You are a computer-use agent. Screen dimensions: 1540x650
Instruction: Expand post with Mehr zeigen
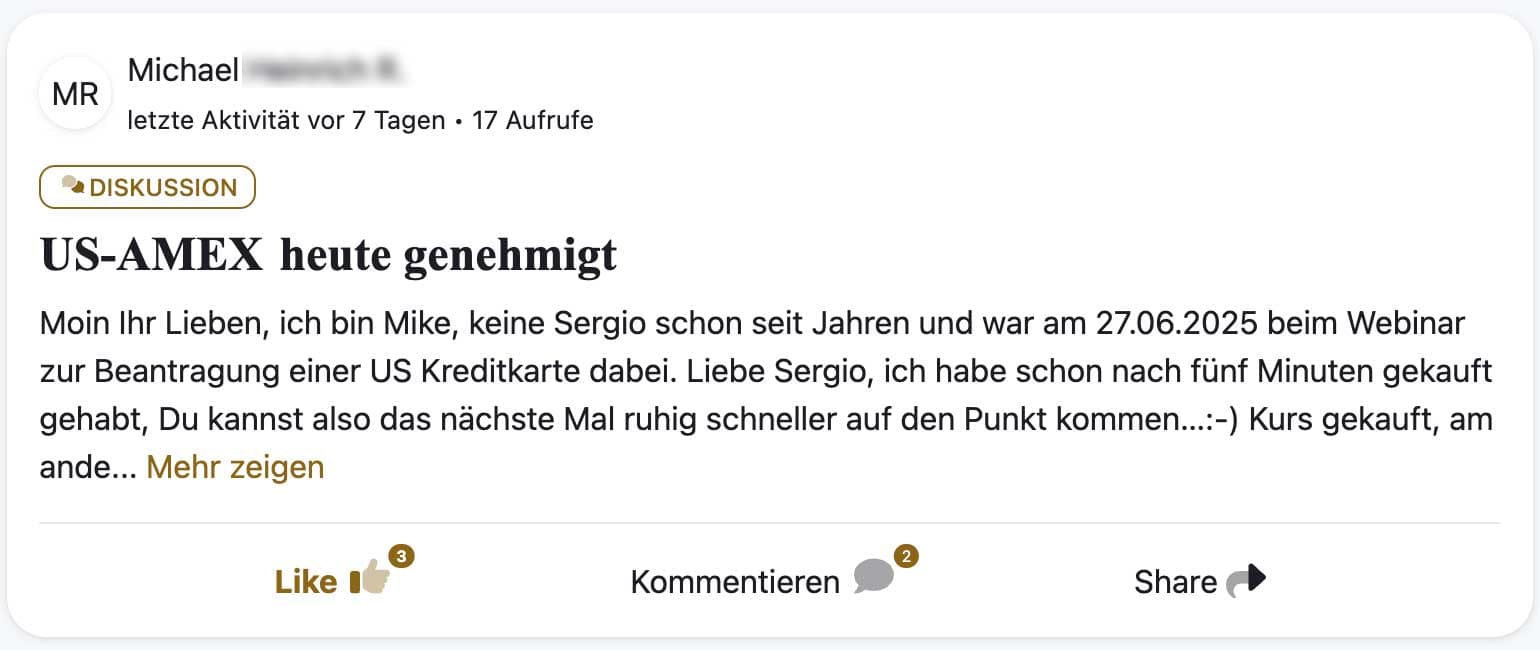(235, 467)
